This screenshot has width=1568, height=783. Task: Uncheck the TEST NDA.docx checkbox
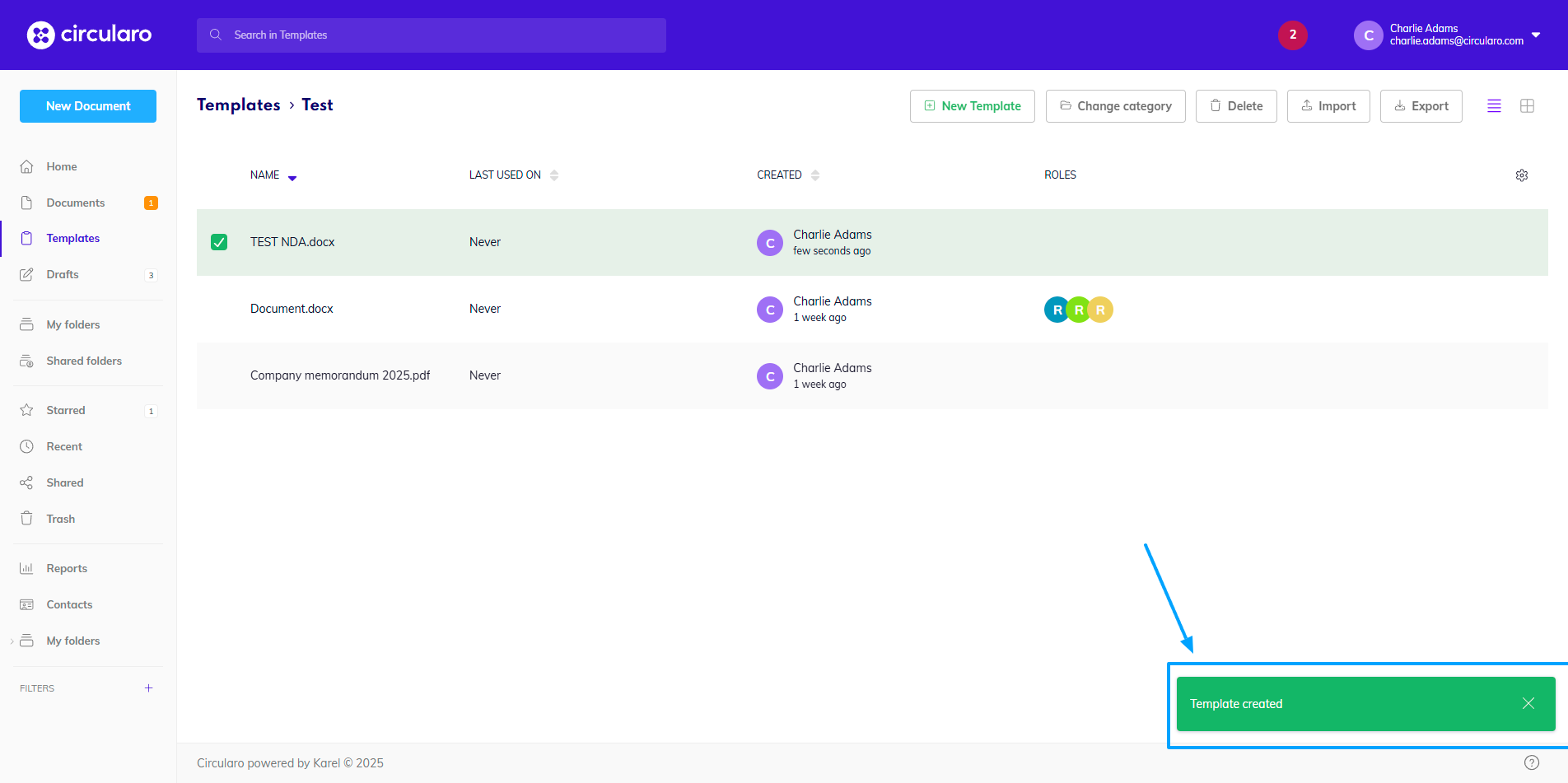point(219,242)
